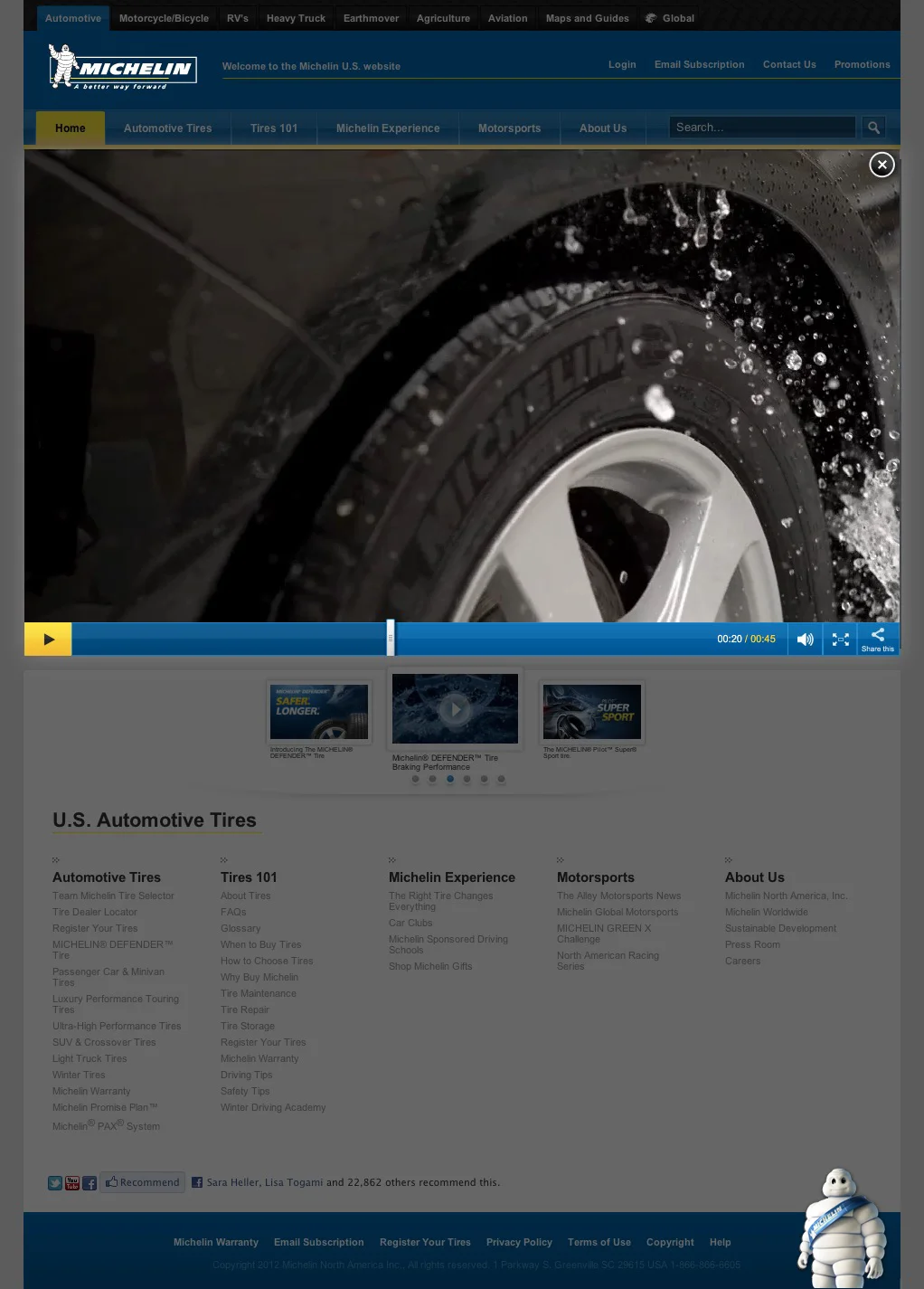The width and height of the screenshot is (924, 1289).
Task: Enter fullscreen video mode
Action: click(x=840, y=639)
